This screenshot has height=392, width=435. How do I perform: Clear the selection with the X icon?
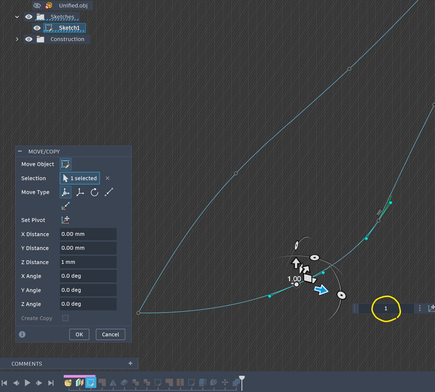click(107, 178)
